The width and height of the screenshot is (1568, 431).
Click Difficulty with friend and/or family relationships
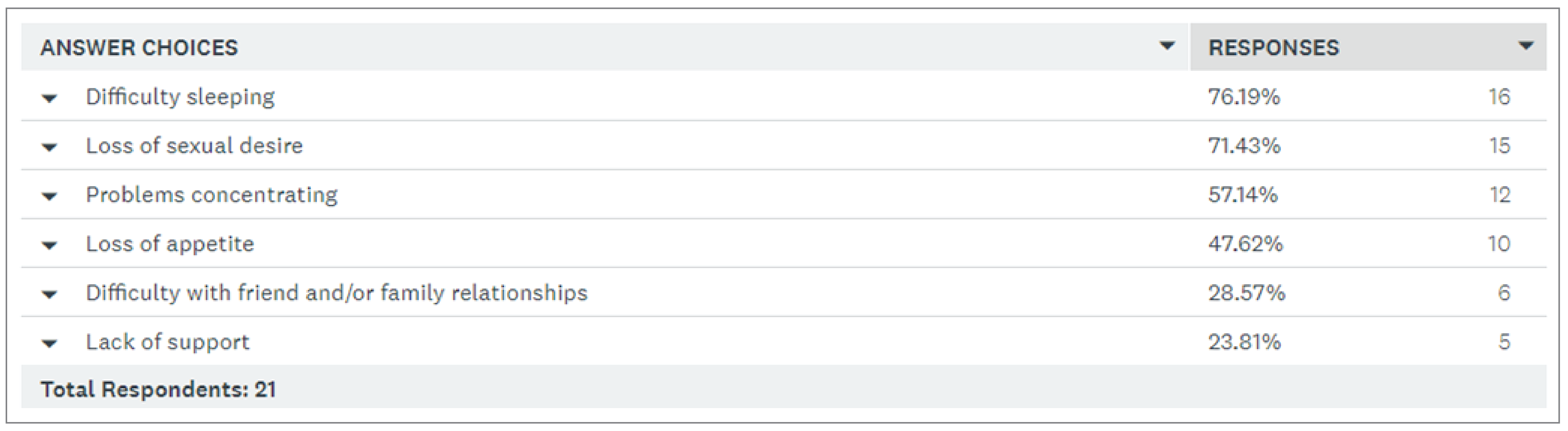[337, 293]
